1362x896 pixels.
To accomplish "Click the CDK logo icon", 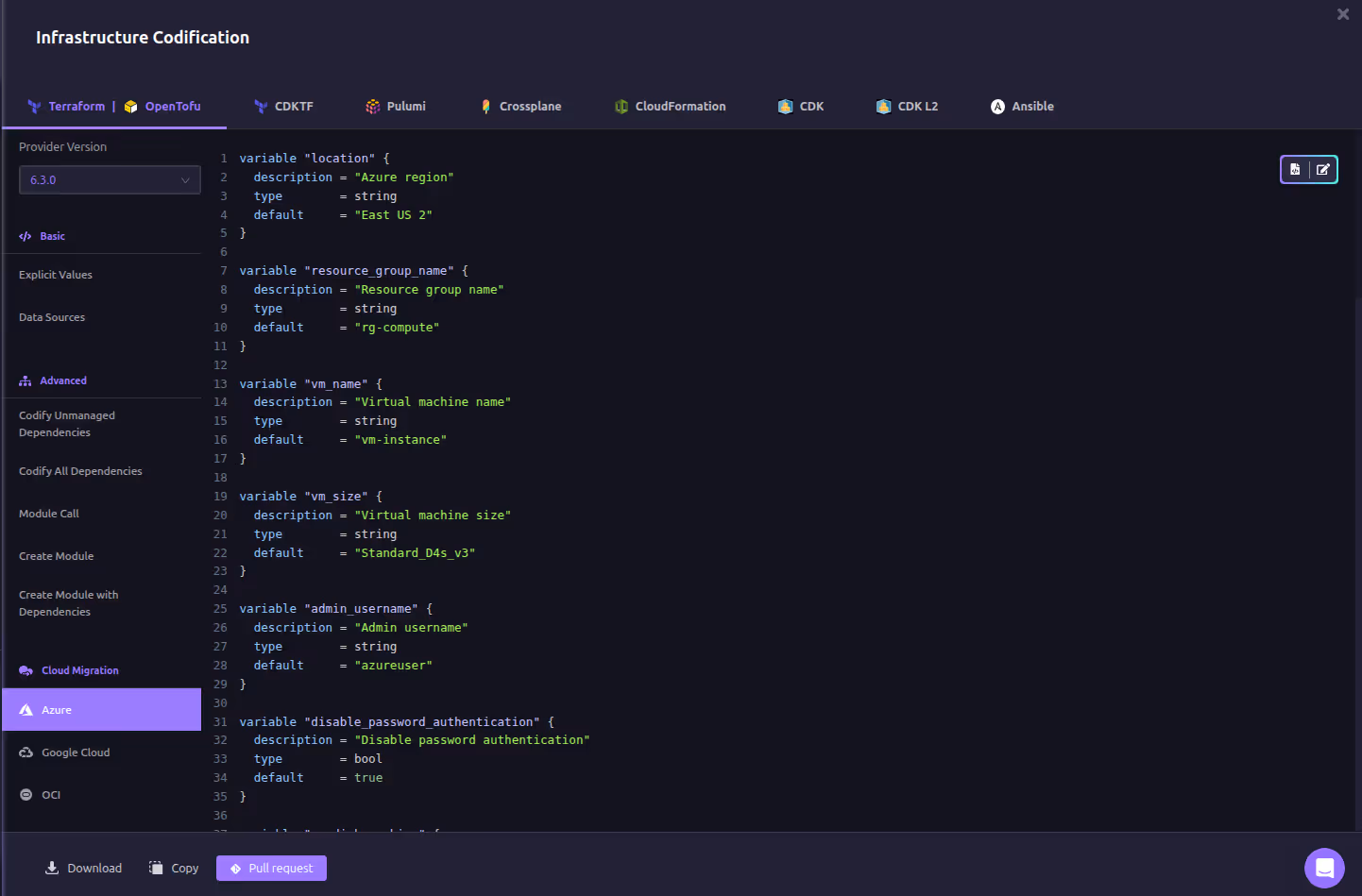I will coord(785,107).
